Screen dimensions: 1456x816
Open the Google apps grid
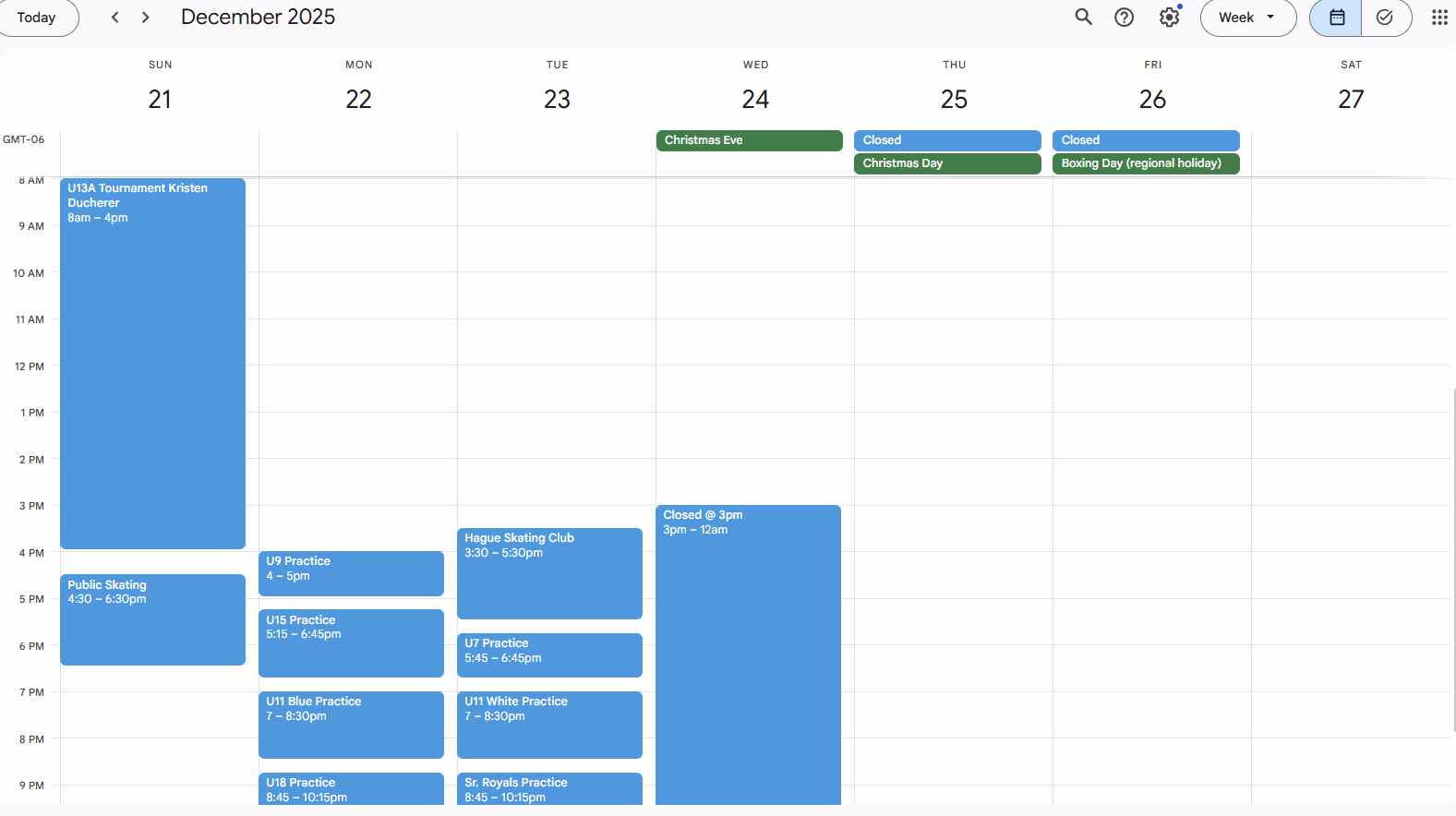tap(1438, 18)
